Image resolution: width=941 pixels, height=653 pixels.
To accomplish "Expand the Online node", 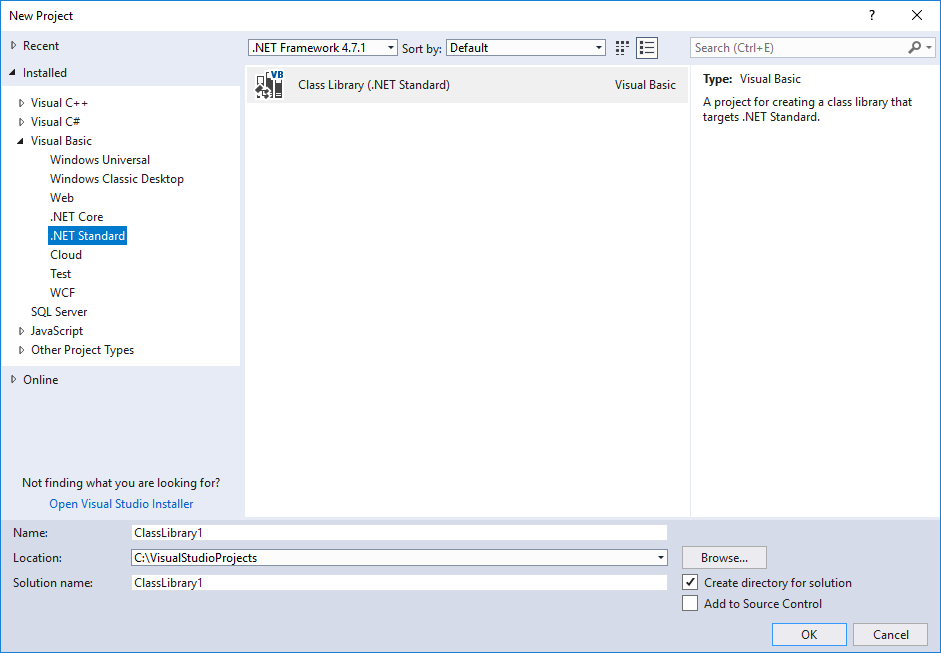I will click(13, 379).
